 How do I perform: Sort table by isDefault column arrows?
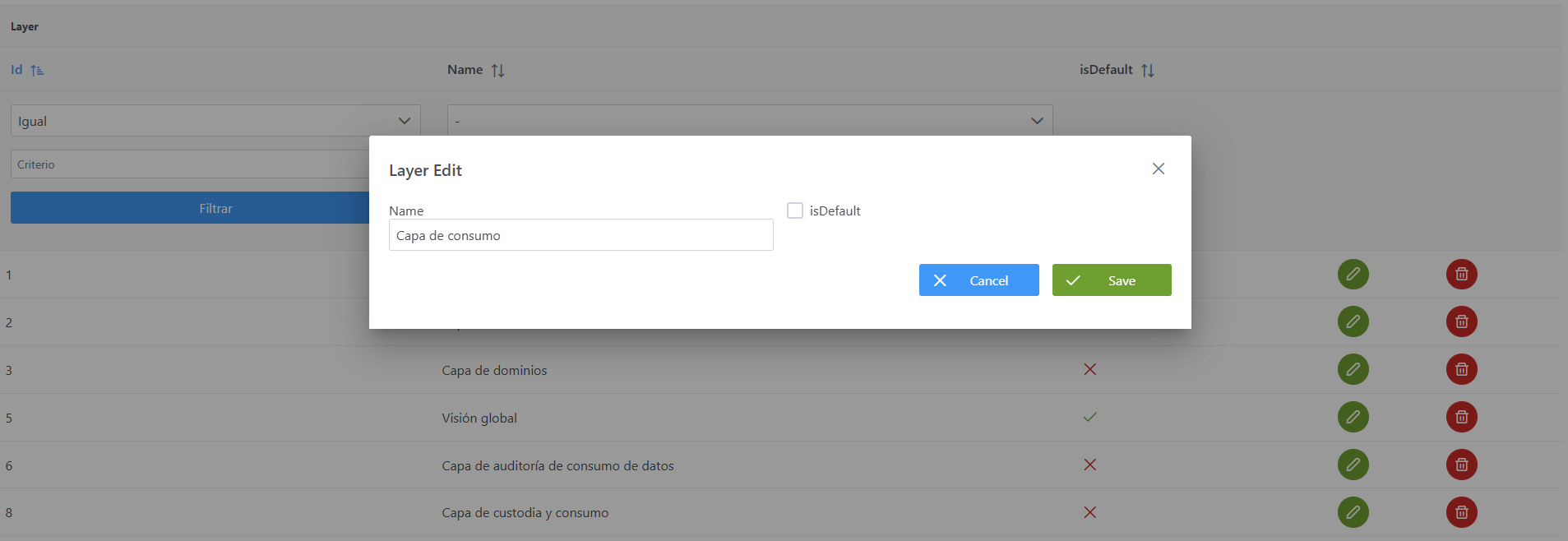pyautogui.click(x=1147, y=71)
